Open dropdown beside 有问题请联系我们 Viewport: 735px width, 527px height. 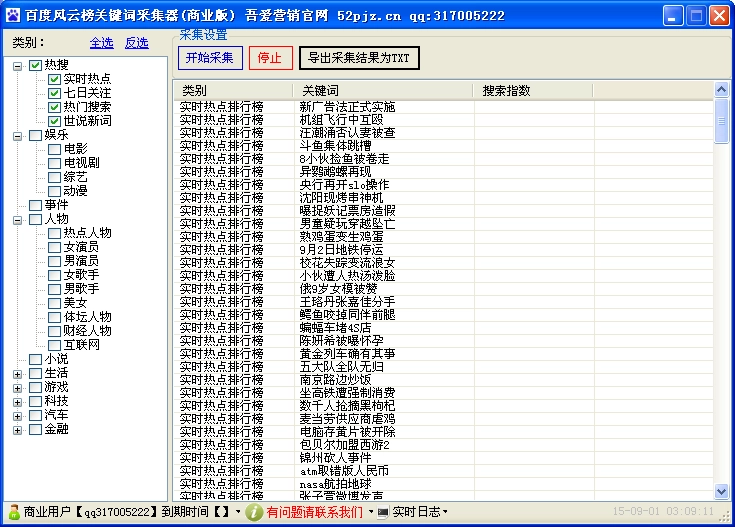pyautogui.click(x=371, y=512)
